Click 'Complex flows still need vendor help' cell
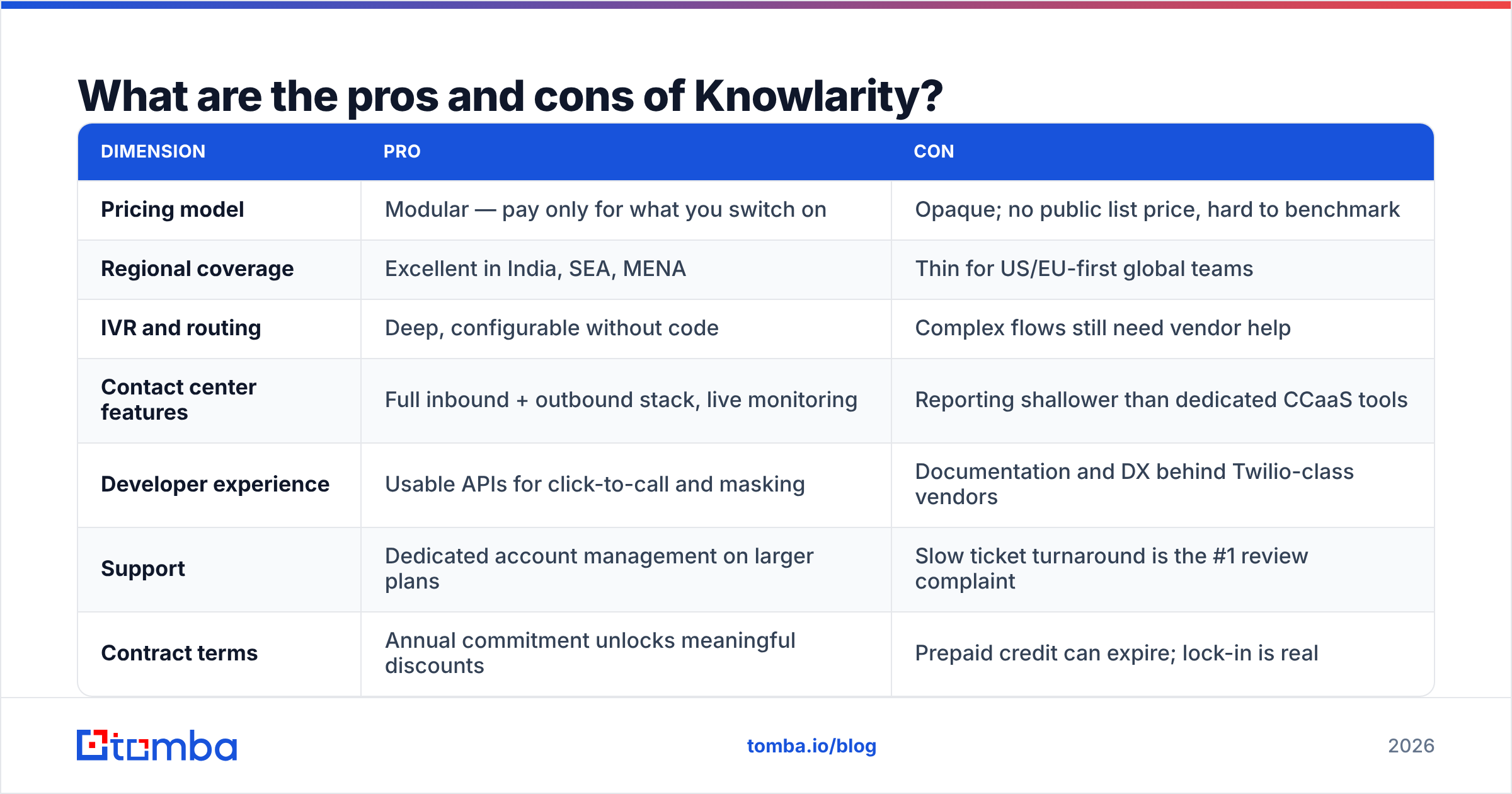The height and width of the screenshot is (794, 1512). coord(1103,328)
